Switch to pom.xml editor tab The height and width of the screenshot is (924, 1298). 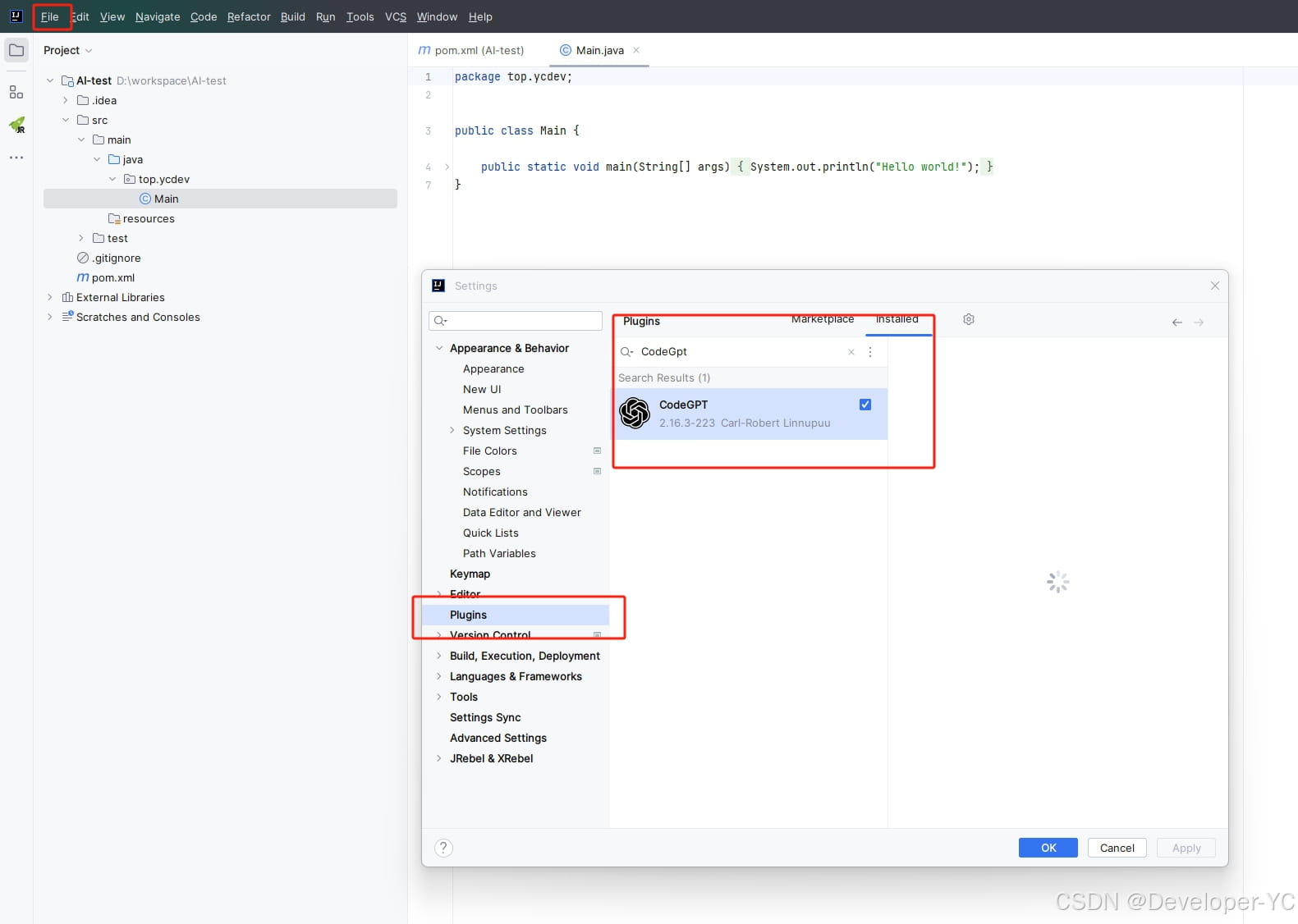pyautogui.click(x=471, y=50)
